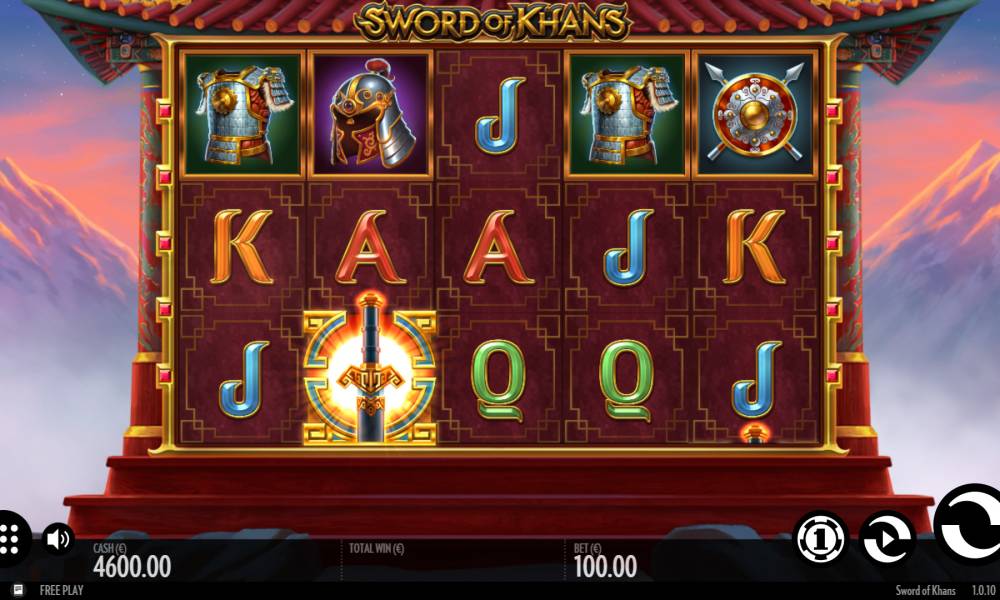The width and height of the screenshot is (1000, 600).
Task: Click the small page icon beside FREE PLAY
Action: 18,590
